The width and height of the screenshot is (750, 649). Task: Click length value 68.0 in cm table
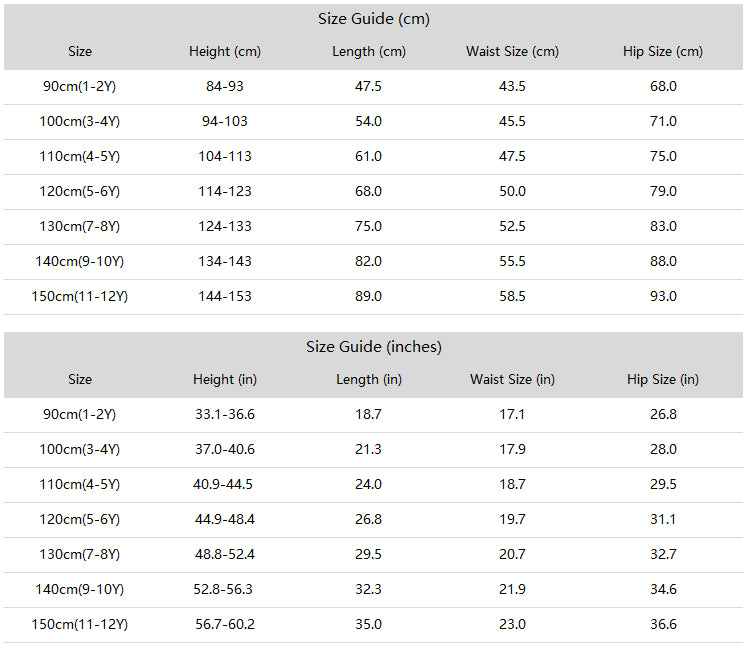click(368, 191)
